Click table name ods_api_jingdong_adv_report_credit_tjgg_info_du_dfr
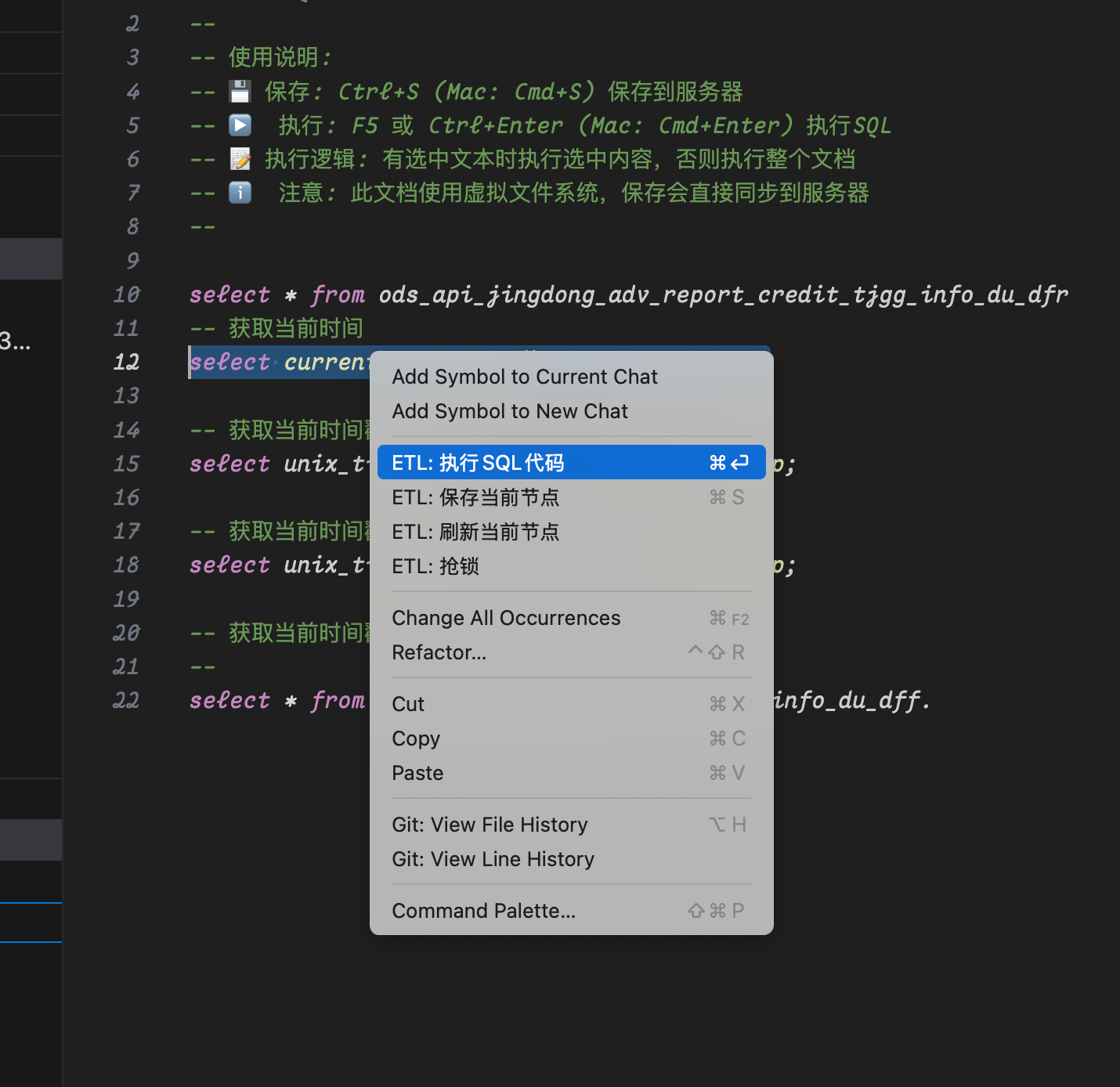This screenshot has height=1087, width=1120. (724, 295)
